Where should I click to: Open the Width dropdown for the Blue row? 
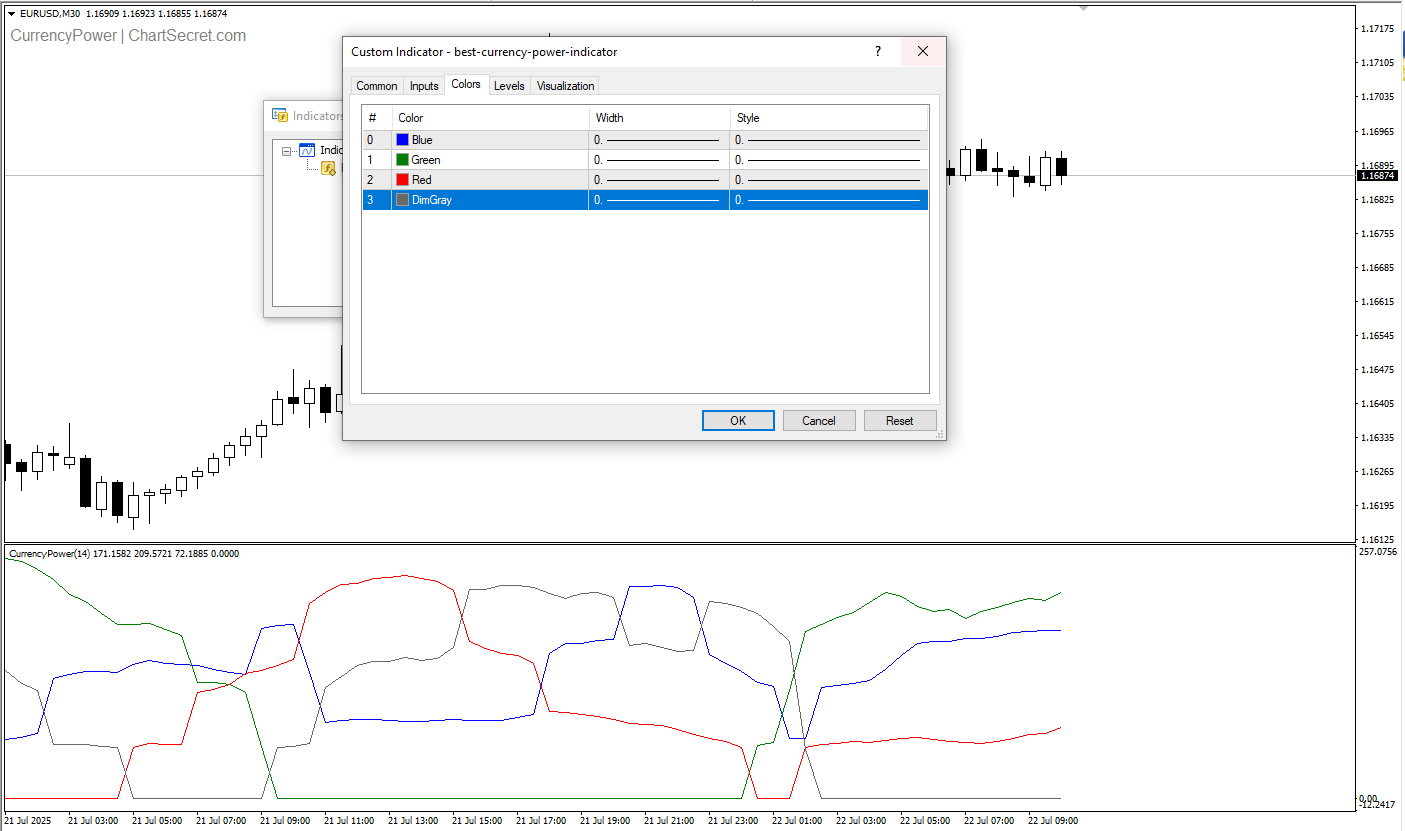coord(659,140)
